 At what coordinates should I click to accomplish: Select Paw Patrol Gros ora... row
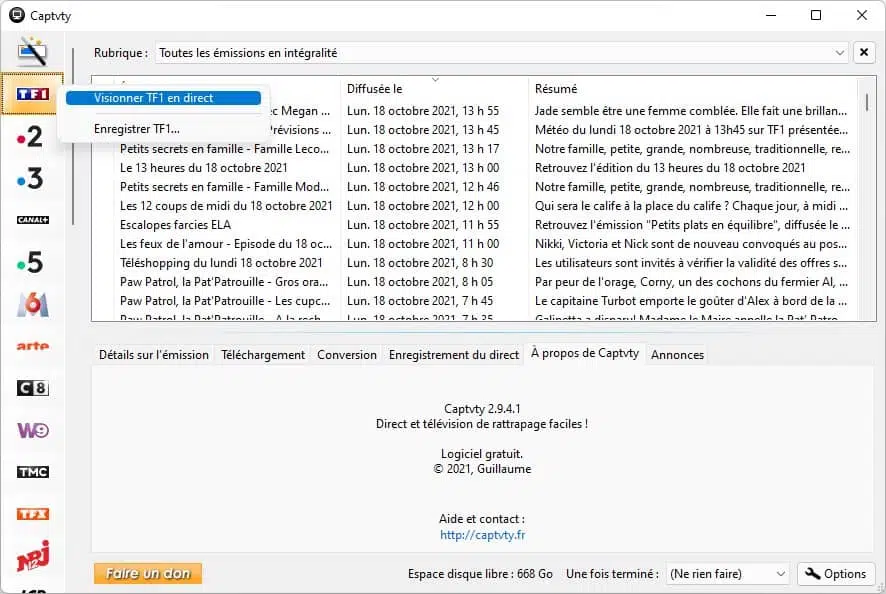pos(224,281)
